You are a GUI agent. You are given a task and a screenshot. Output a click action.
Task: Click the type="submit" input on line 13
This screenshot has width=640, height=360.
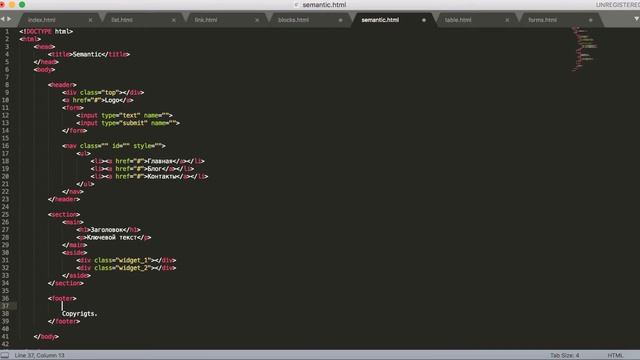click(x=128, y=123)
